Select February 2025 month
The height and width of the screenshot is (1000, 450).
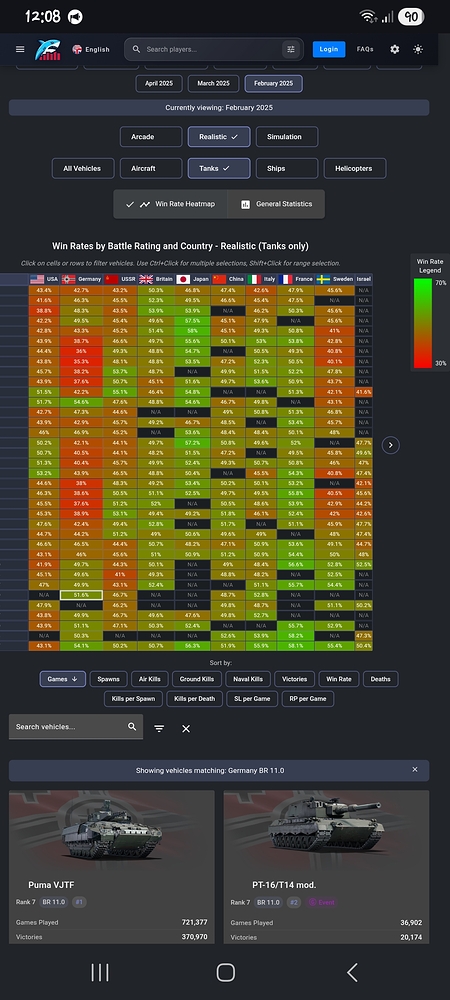click(273, 84)
